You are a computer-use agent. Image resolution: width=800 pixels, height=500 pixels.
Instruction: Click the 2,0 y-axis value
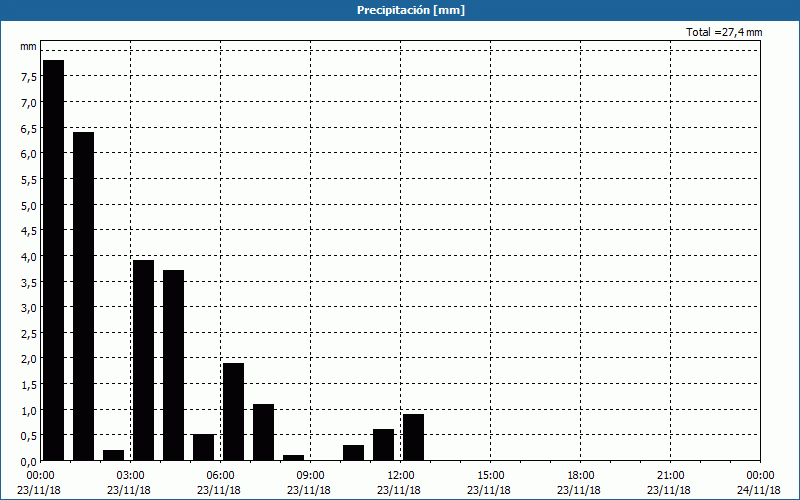click(29, 359)
